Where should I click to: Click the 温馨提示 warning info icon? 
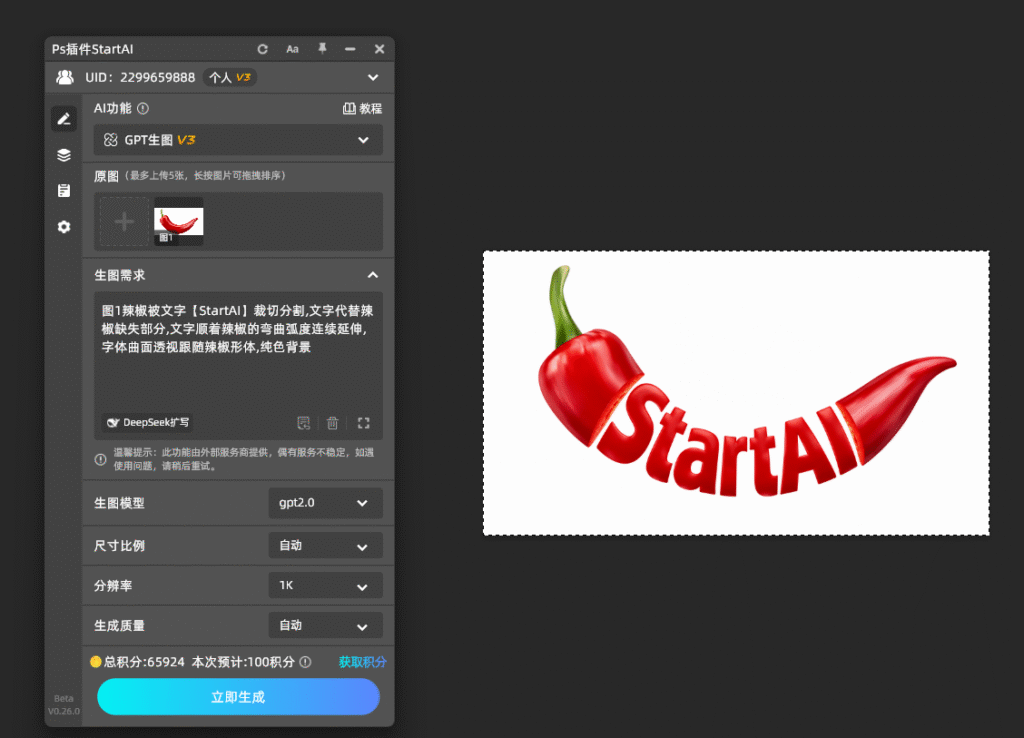coord(101,459)
